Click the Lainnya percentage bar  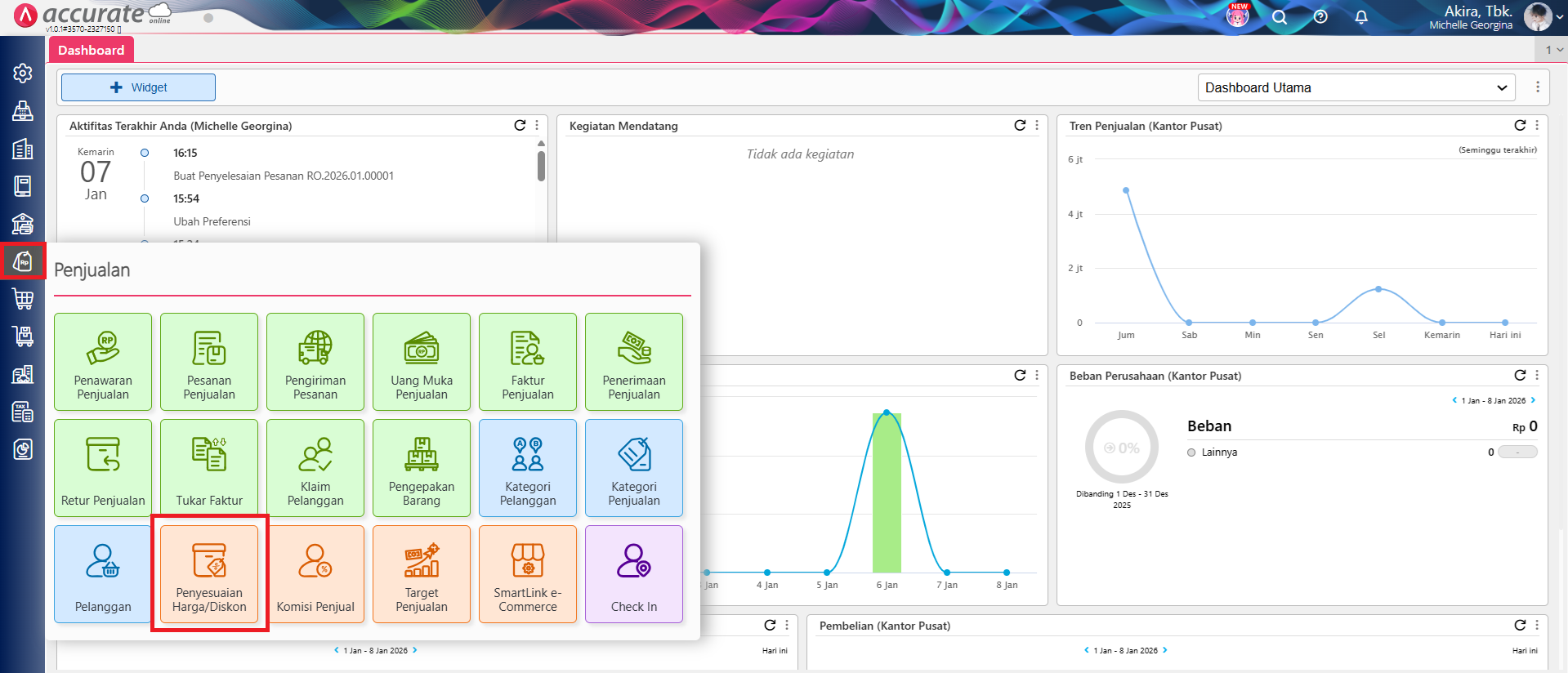click(1518, 452)
